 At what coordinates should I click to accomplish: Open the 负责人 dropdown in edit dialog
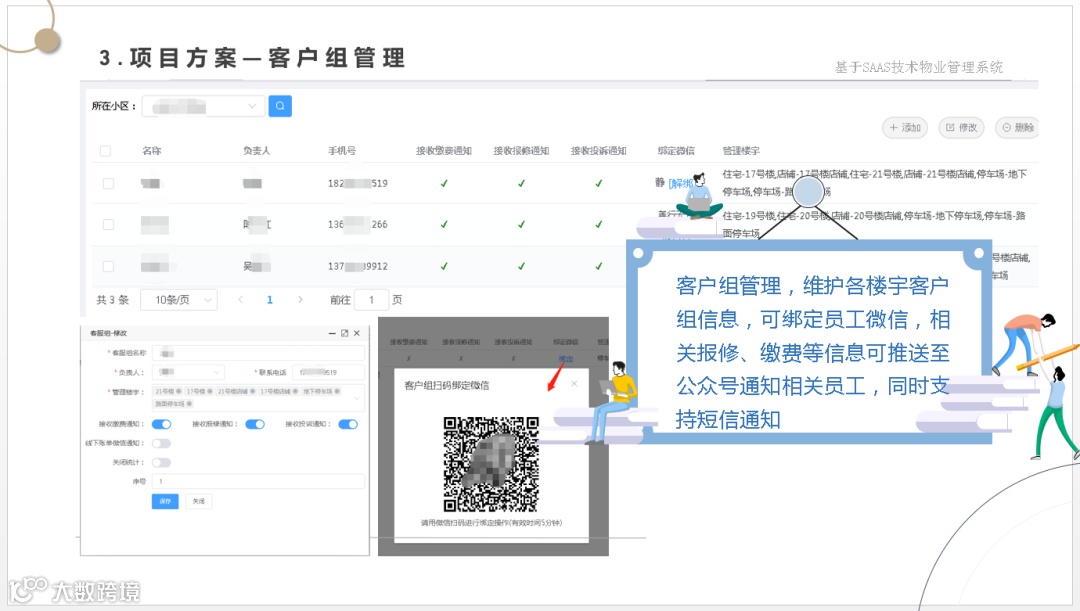188,372
